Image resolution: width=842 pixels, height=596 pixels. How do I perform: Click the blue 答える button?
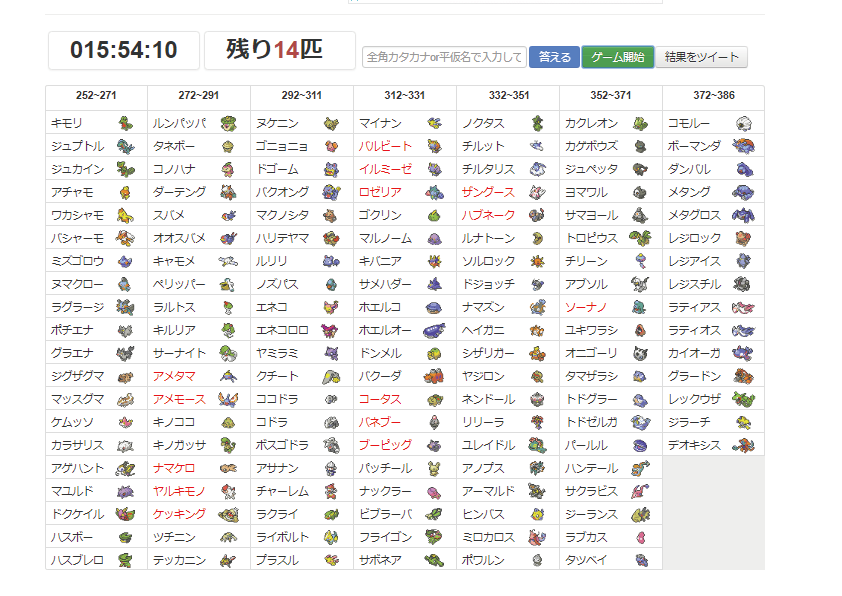(554, 57)
